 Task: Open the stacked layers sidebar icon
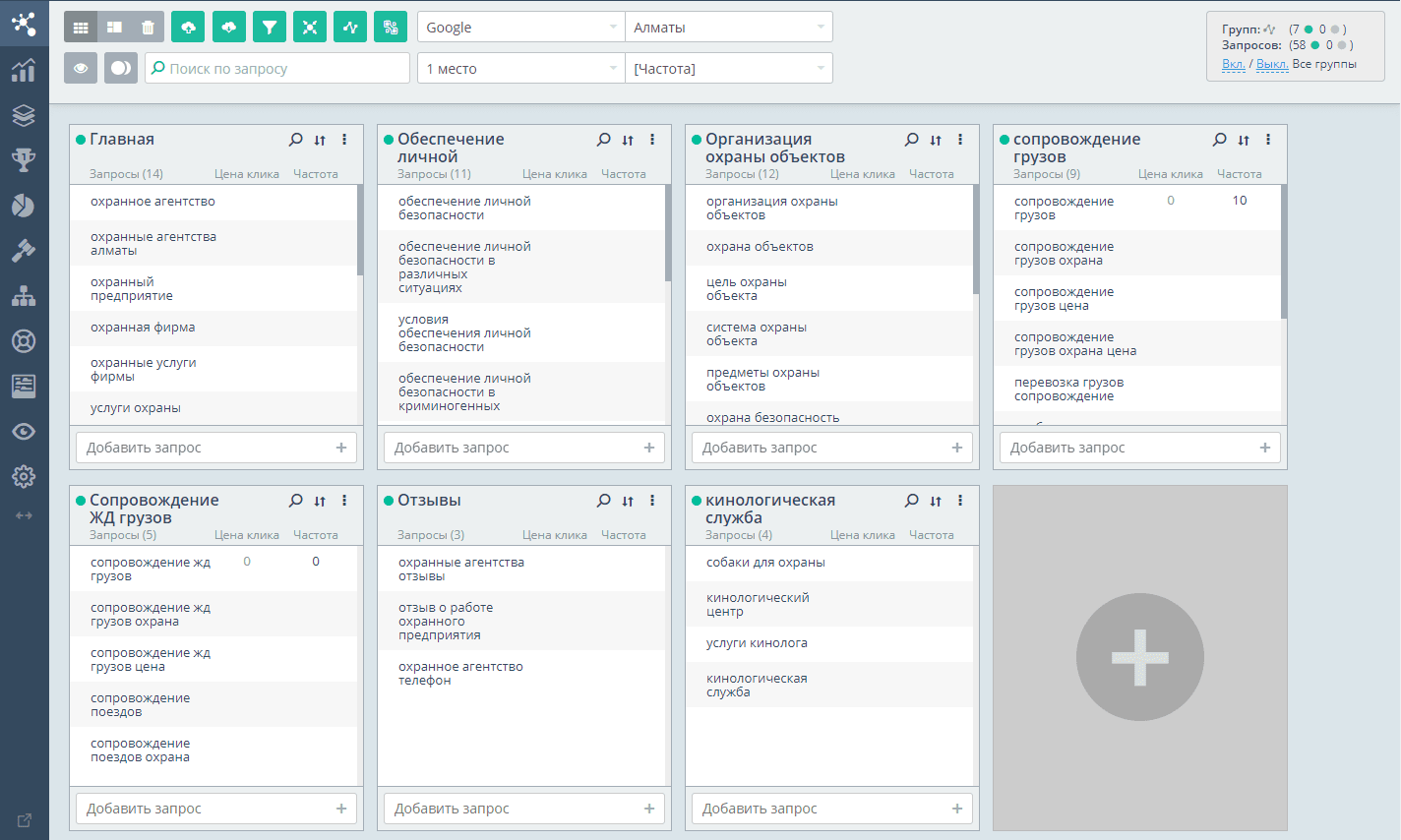[x=24, y=115]
